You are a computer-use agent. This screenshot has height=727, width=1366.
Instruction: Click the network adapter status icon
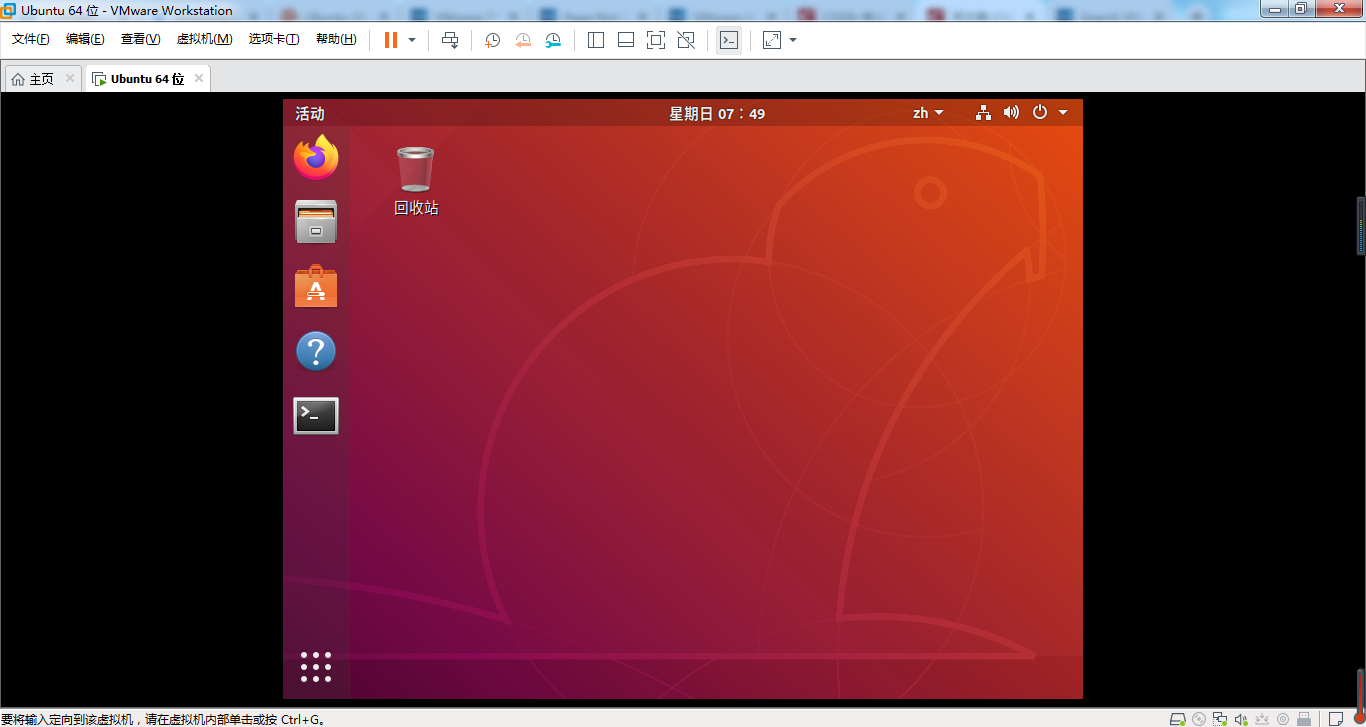1220,718
